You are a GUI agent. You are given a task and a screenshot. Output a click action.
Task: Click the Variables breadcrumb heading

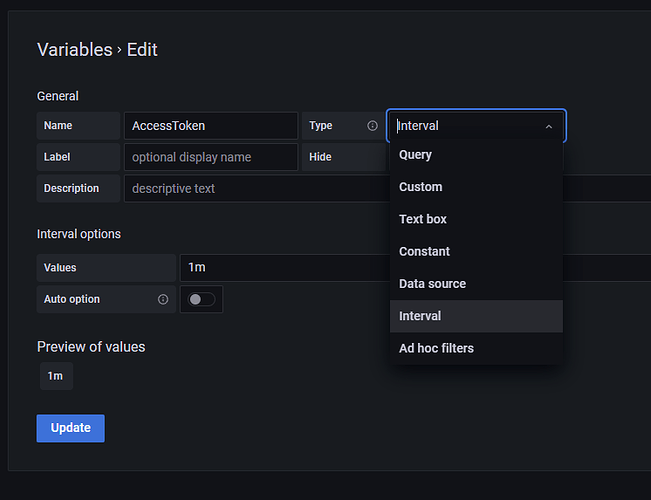[74, 49]
